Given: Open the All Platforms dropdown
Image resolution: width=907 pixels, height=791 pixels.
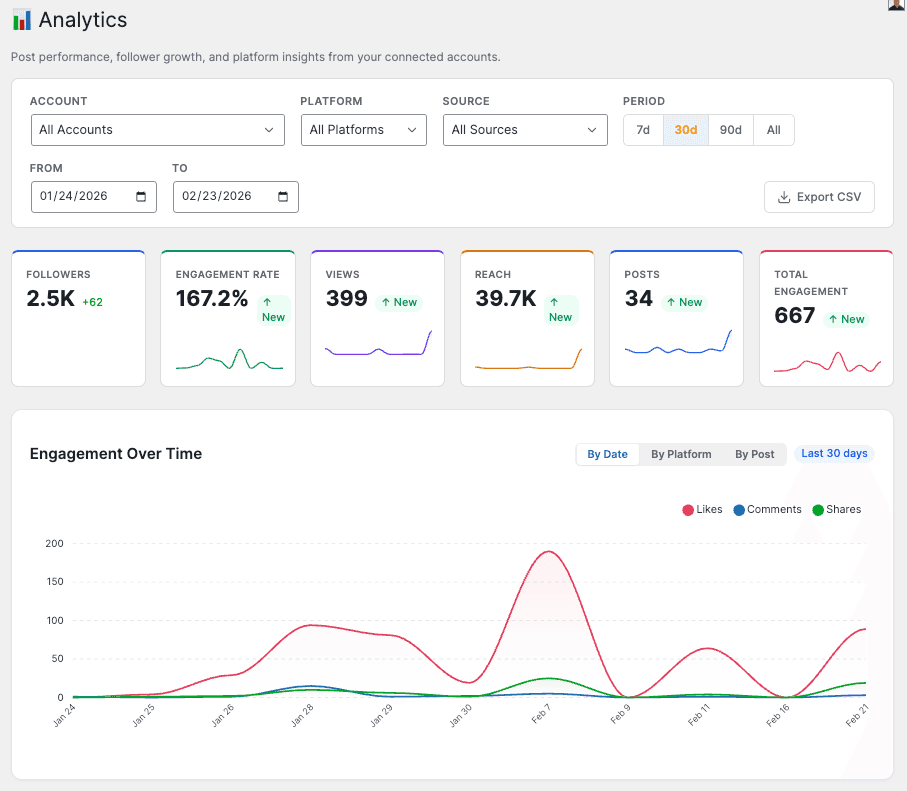Looking at the screenshot, I should (x=363, y=130).
